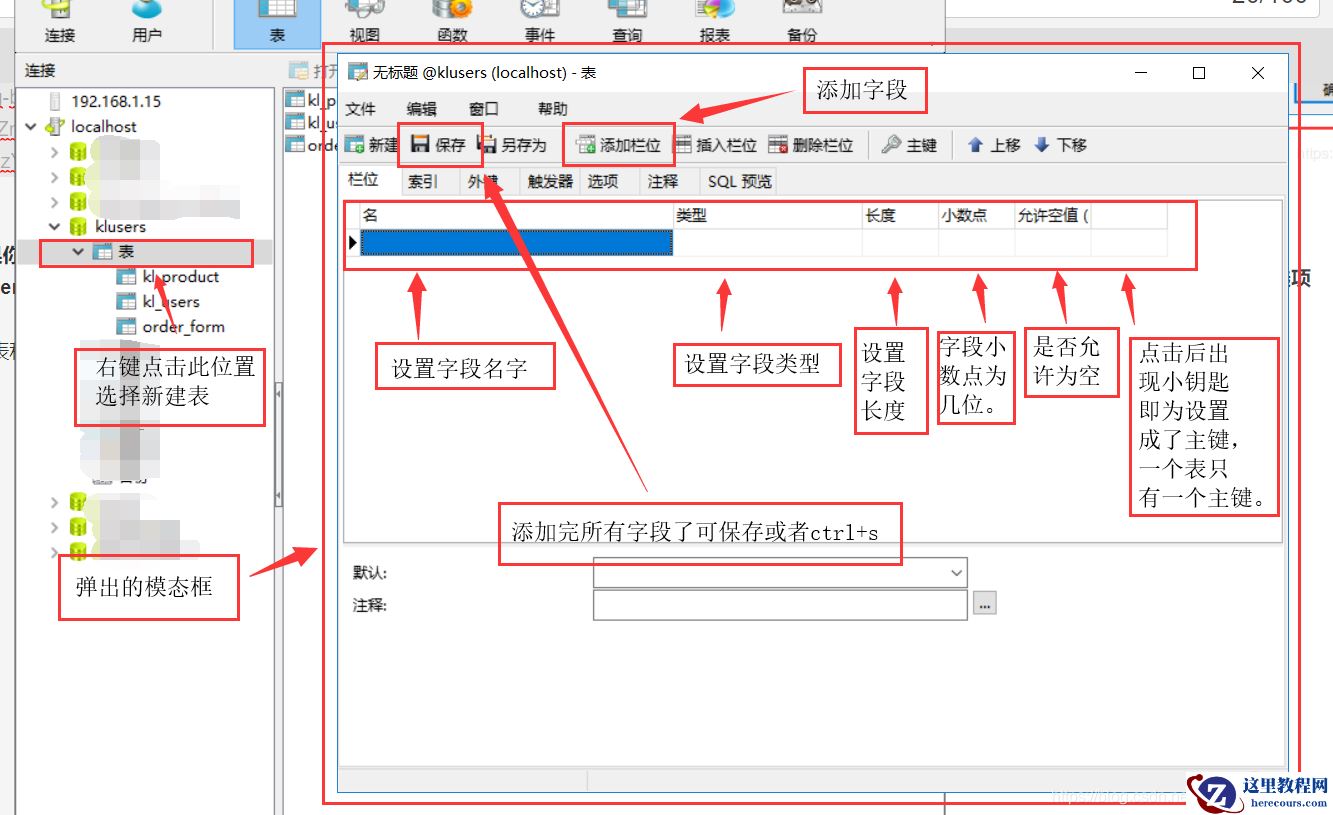This screenshot has width=1333, height=815.
Task: Click the 用户 (Users) icon
Action: [x=144, y=20]
